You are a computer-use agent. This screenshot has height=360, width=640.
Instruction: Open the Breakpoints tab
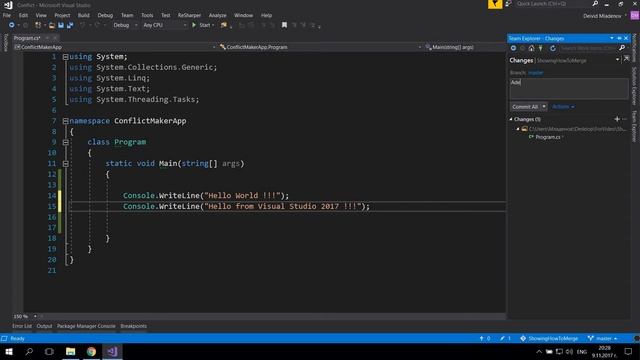pos(133,326)
